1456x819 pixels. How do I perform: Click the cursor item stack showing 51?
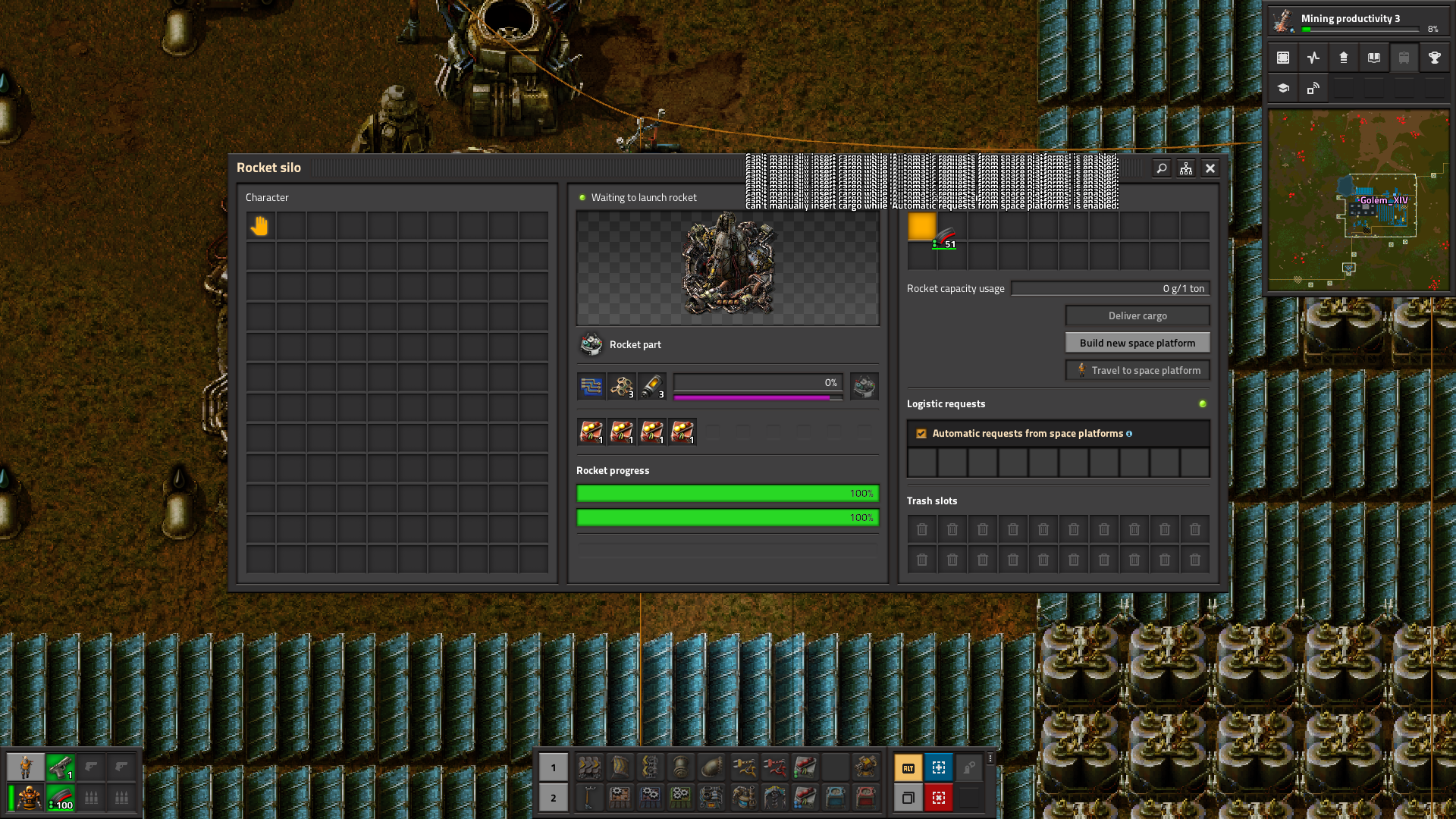(945, 240)
